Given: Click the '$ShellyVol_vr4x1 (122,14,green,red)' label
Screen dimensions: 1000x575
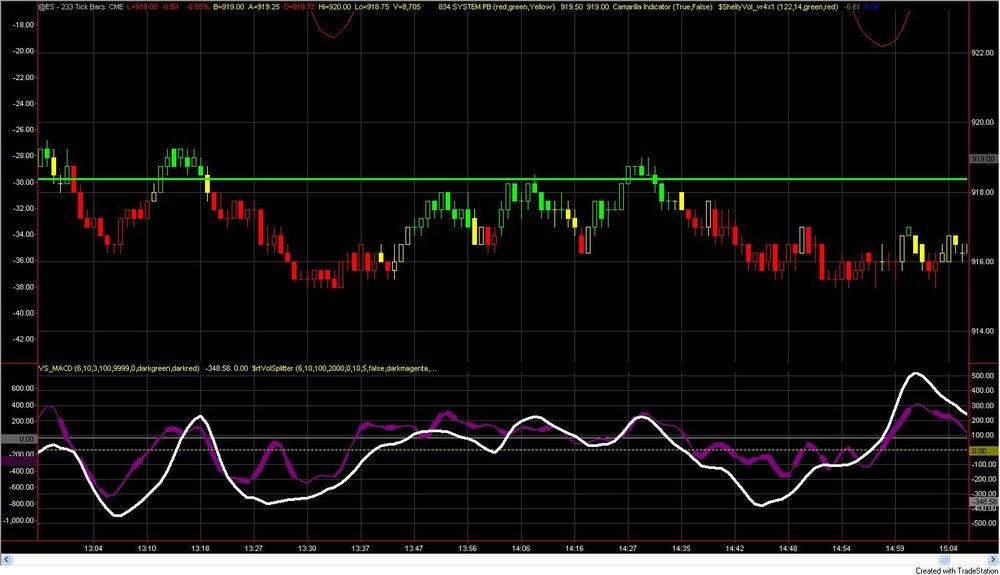Looking at the screenshot, I should click(x=778, y=7).
